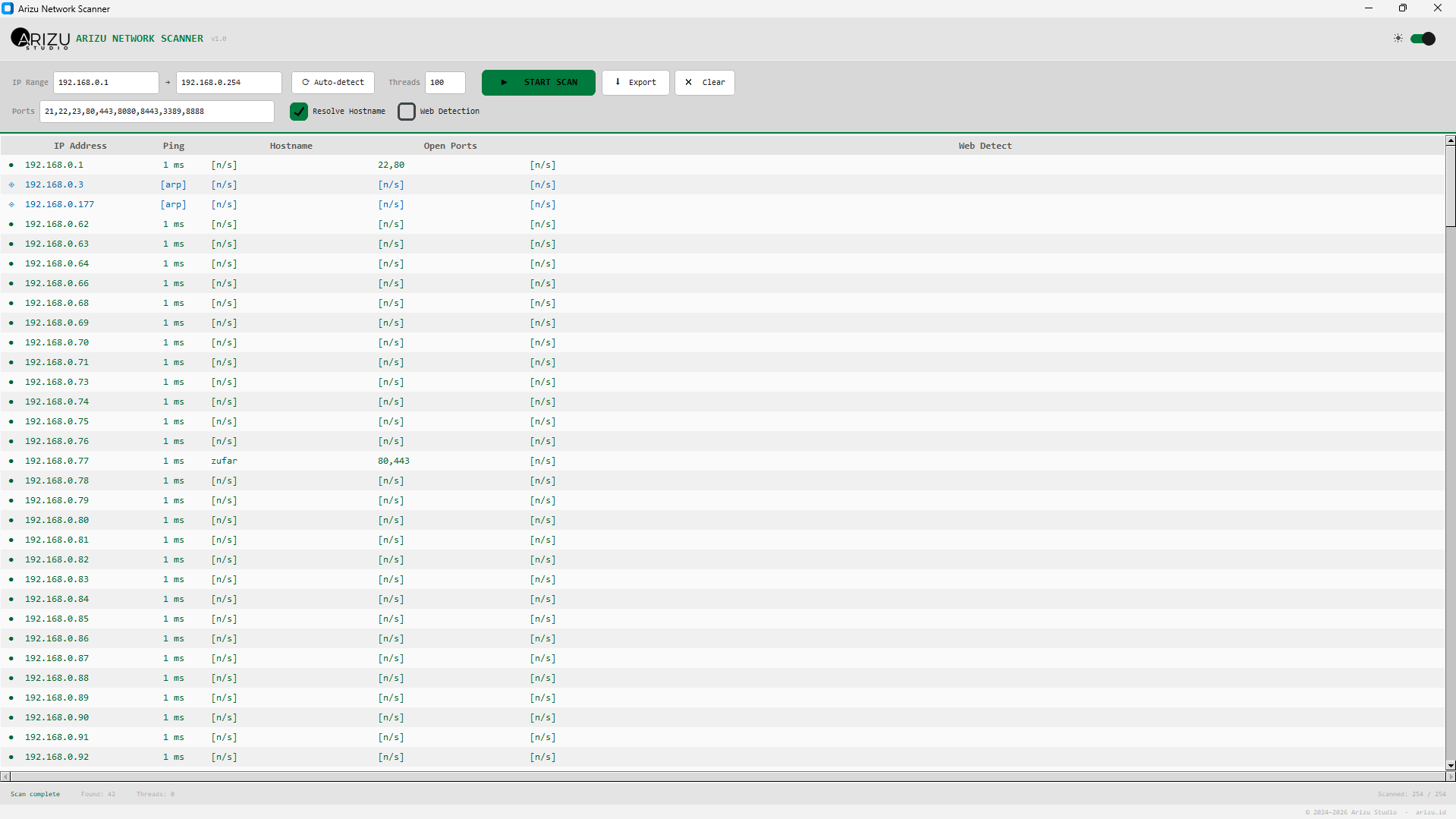Select the 192.168.0.77 zufar row
The height and width of the screenshot is (819, 1456).
pos(303,461)
